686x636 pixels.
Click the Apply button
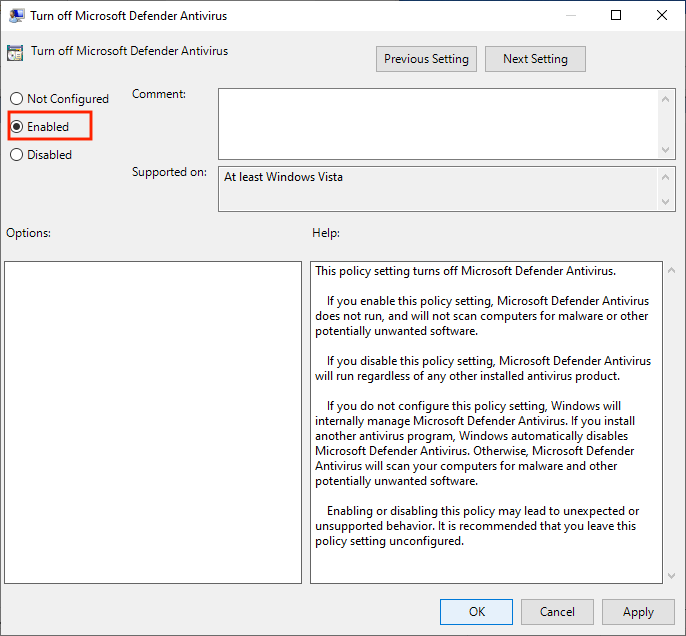(x=638, y=612)
